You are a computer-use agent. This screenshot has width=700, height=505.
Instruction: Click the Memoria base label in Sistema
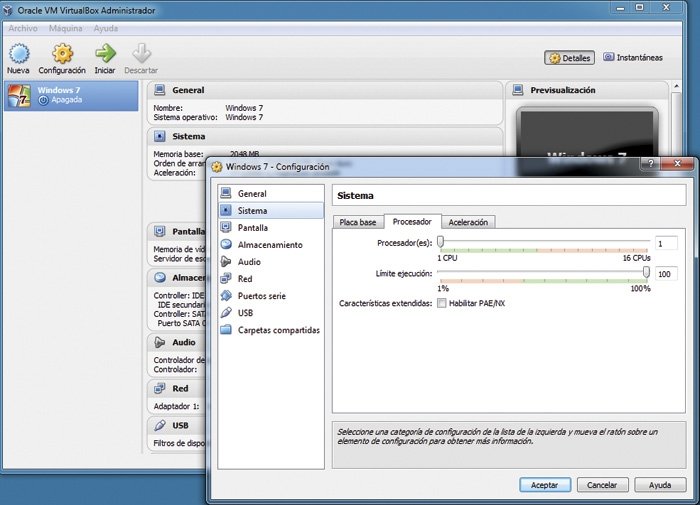click(178, 154)
